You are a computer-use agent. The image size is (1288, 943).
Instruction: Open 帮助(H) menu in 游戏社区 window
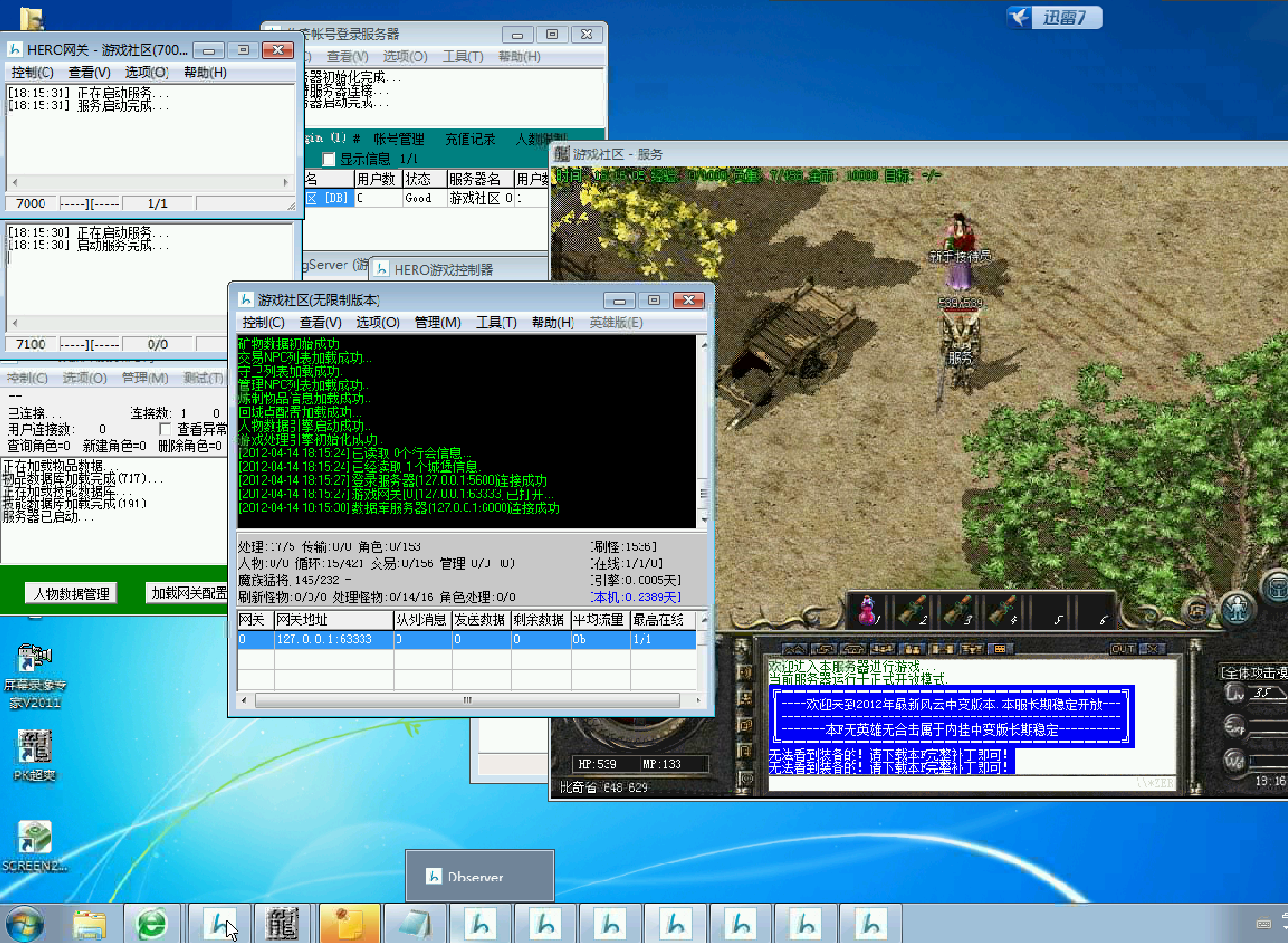click(x=553, y=322)
